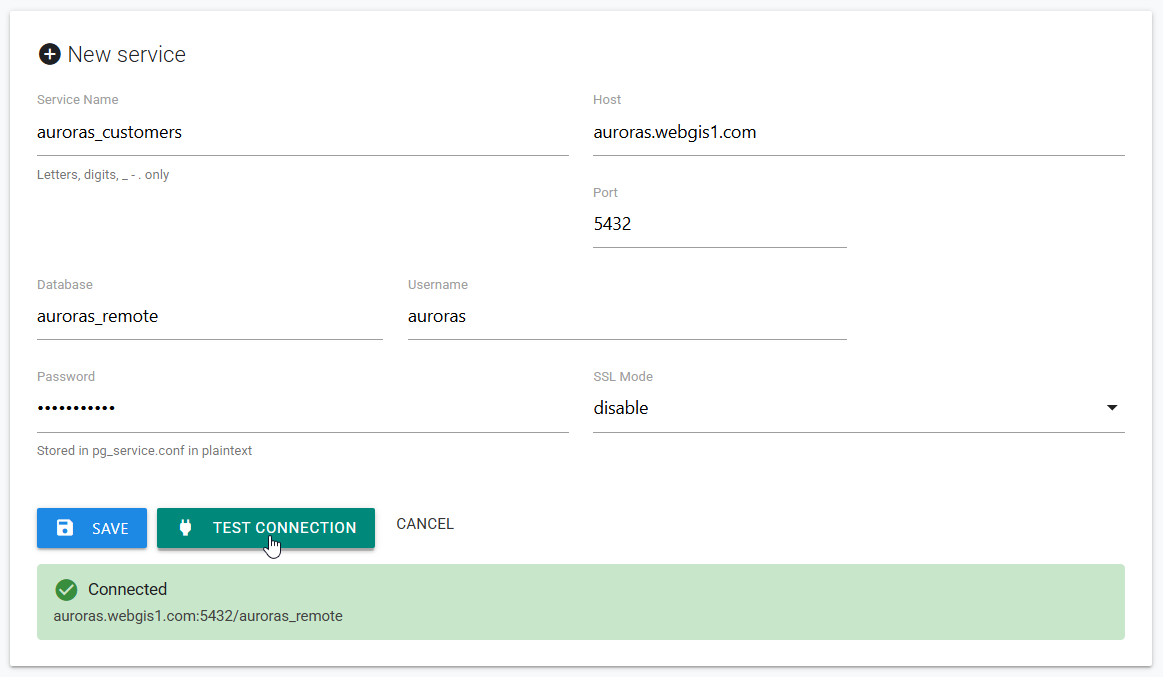Click the SAVE button label
Screen dimensions: 1163x677
[x=111, y=529]
